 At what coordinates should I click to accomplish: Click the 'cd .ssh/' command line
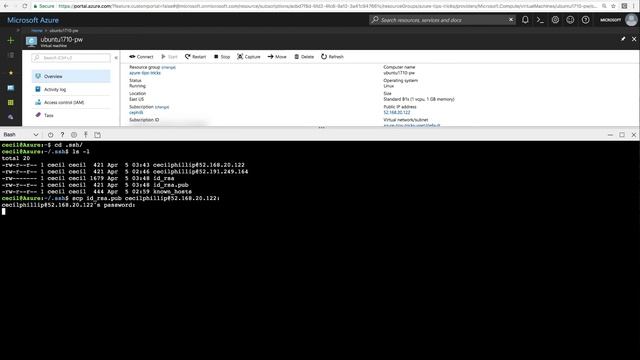pos(42,145)
